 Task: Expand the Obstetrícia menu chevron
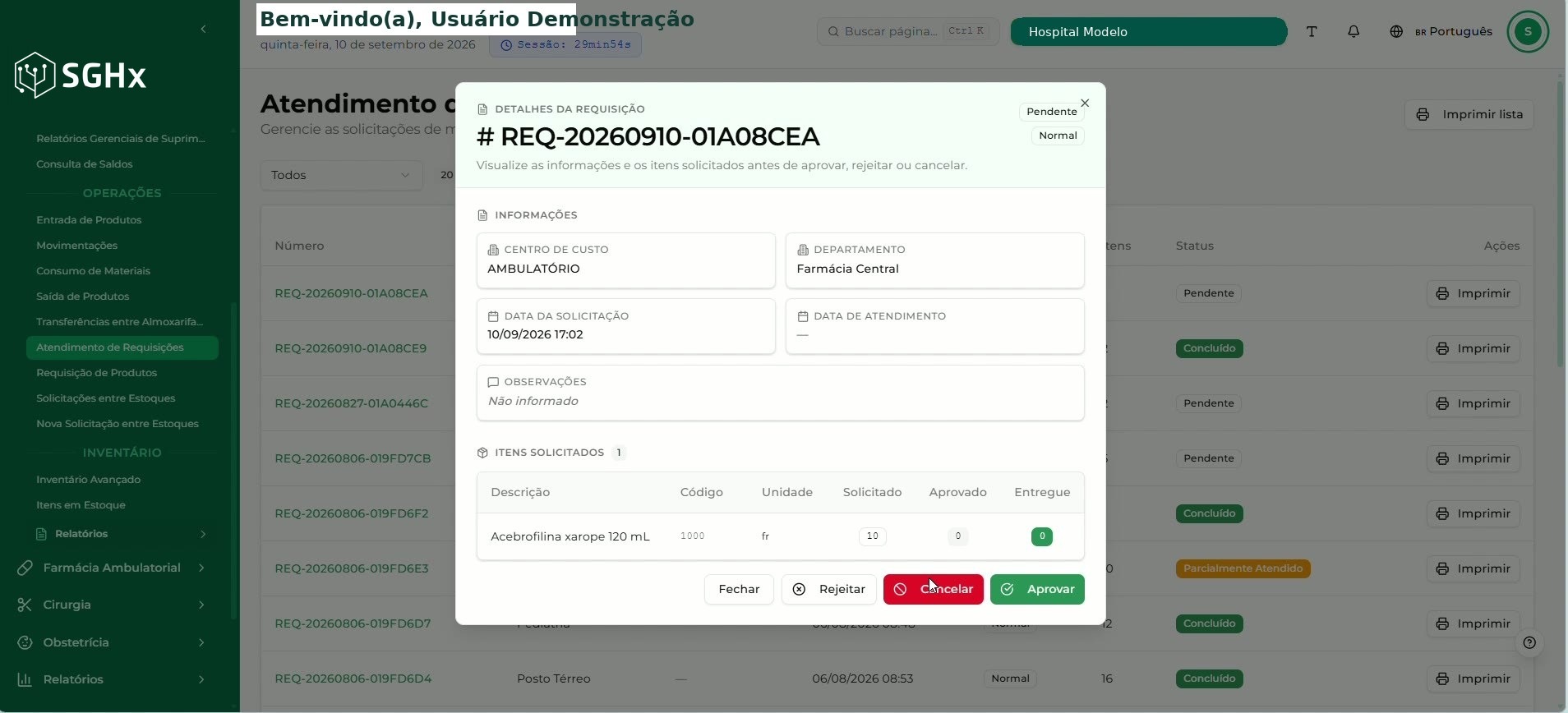pos(201,642)
